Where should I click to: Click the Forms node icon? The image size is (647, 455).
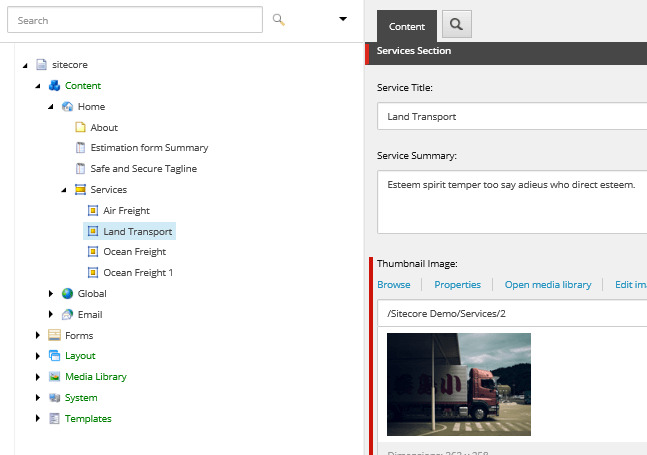click(55, 336)
